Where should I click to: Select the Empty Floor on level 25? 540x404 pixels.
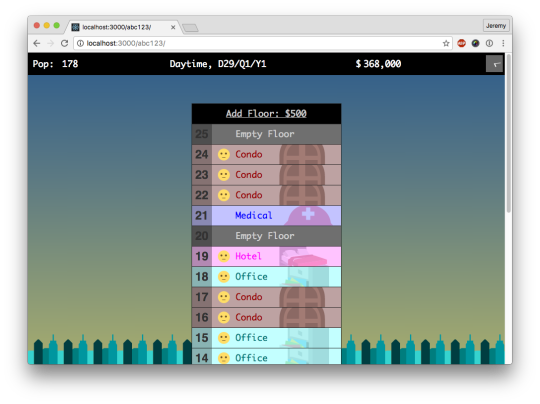coord(267,134)
